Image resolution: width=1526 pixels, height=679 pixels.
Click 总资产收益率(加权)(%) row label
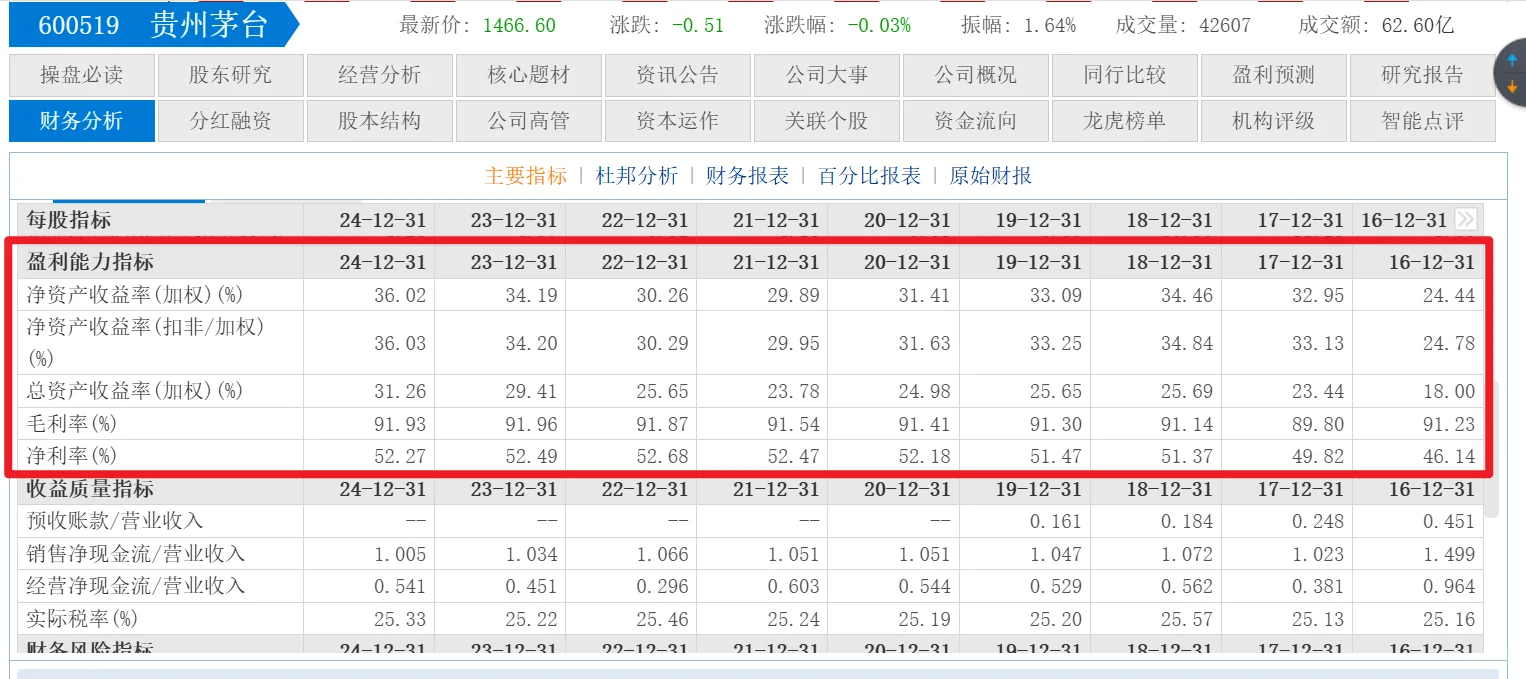[x=135, y=390]
